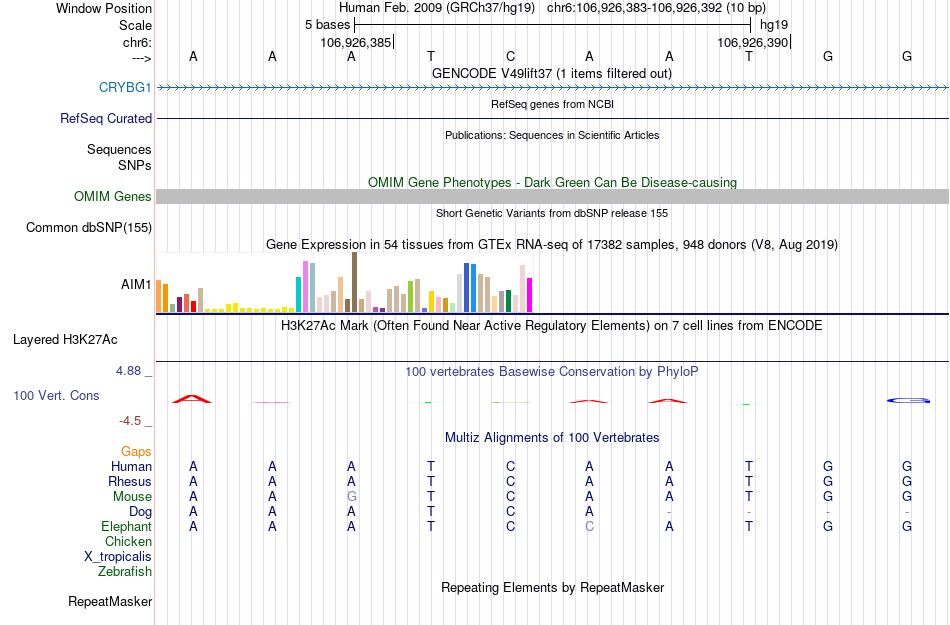
Task: Click the RefSeq Curated dark blue line
Action: click(553, 118)
